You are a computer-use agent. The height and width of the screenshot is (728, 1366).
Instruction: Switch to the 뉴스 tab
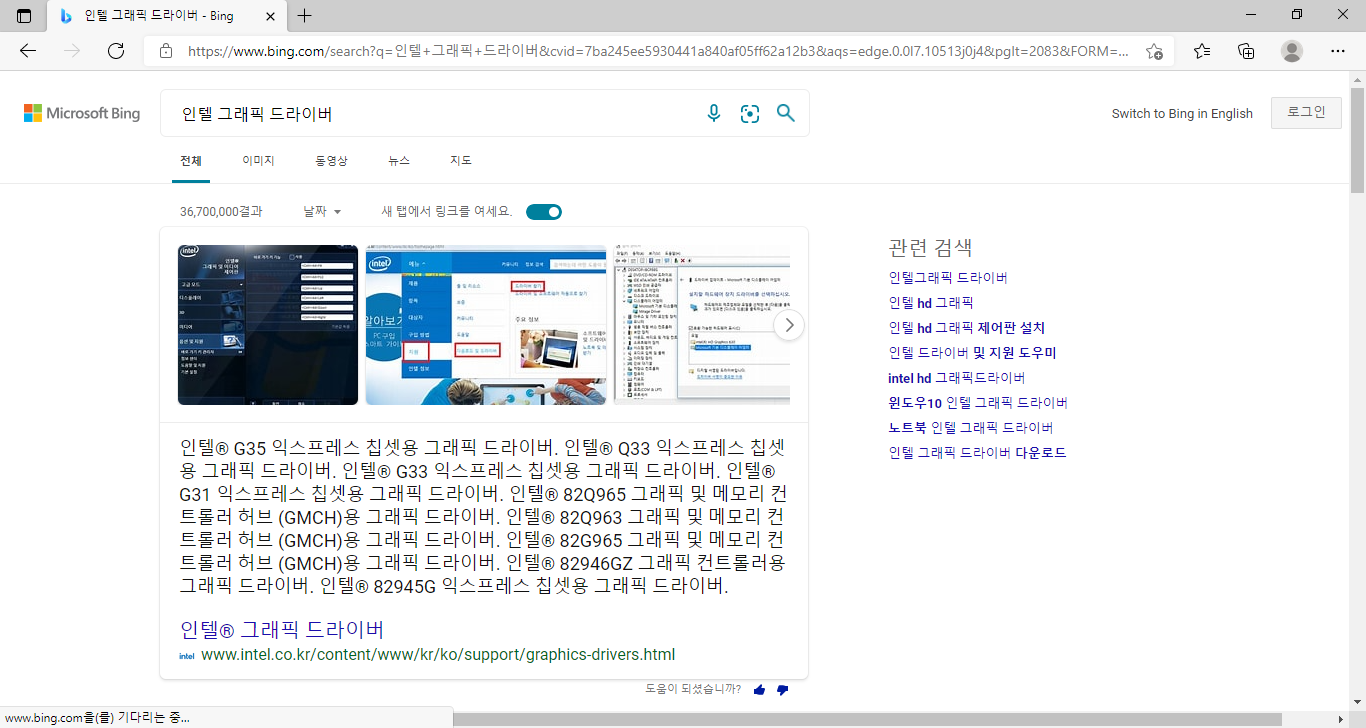pos(399,161)
